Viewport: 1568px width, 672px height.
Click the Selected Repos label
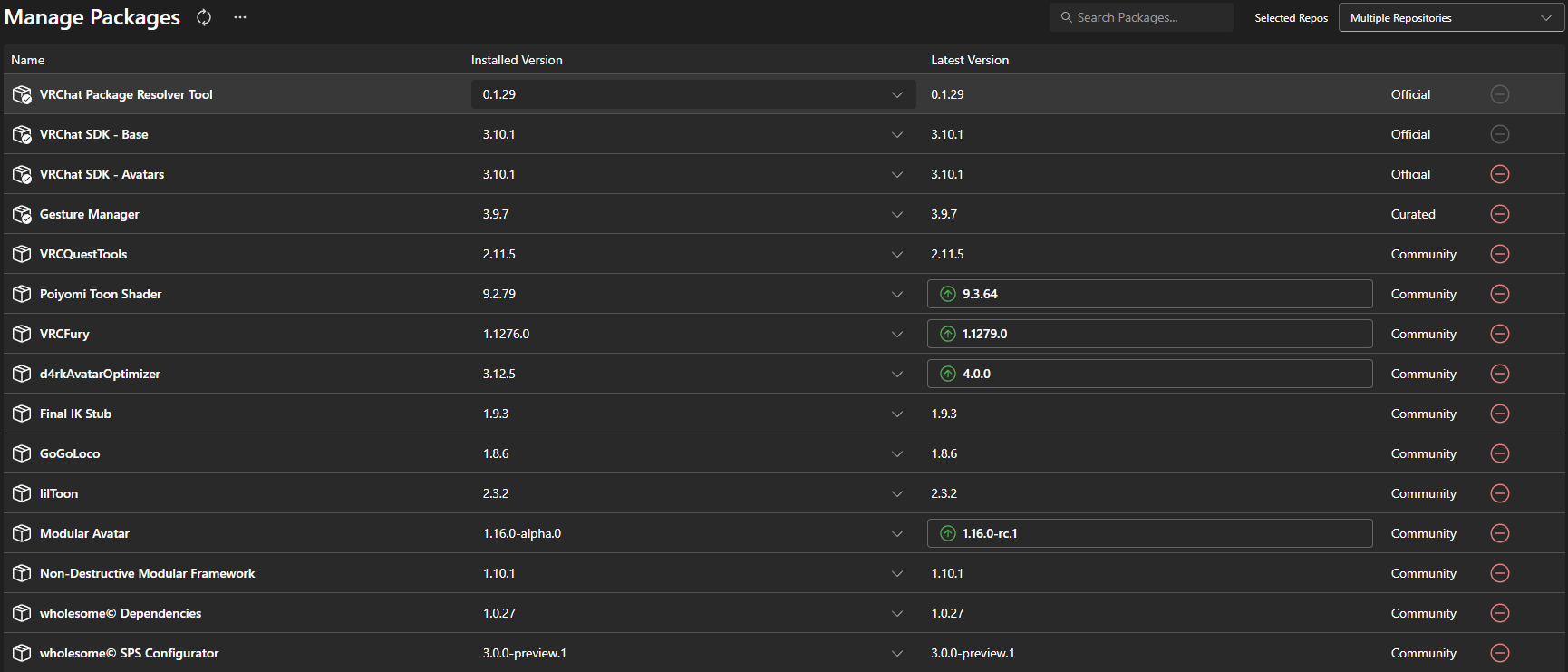1292,18
